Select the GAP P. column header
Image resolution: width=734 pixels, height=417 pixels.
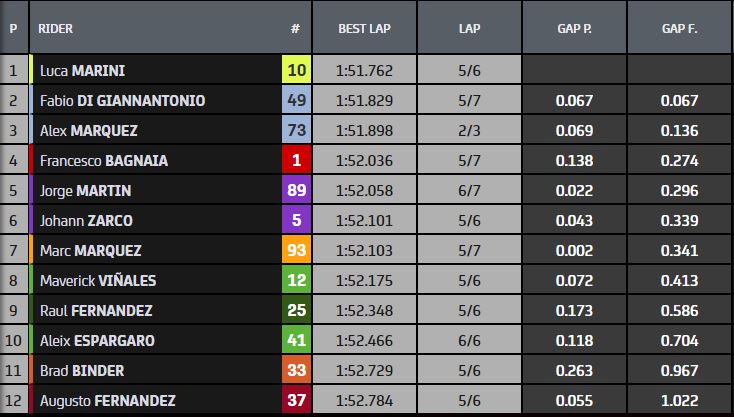point(575,28)
